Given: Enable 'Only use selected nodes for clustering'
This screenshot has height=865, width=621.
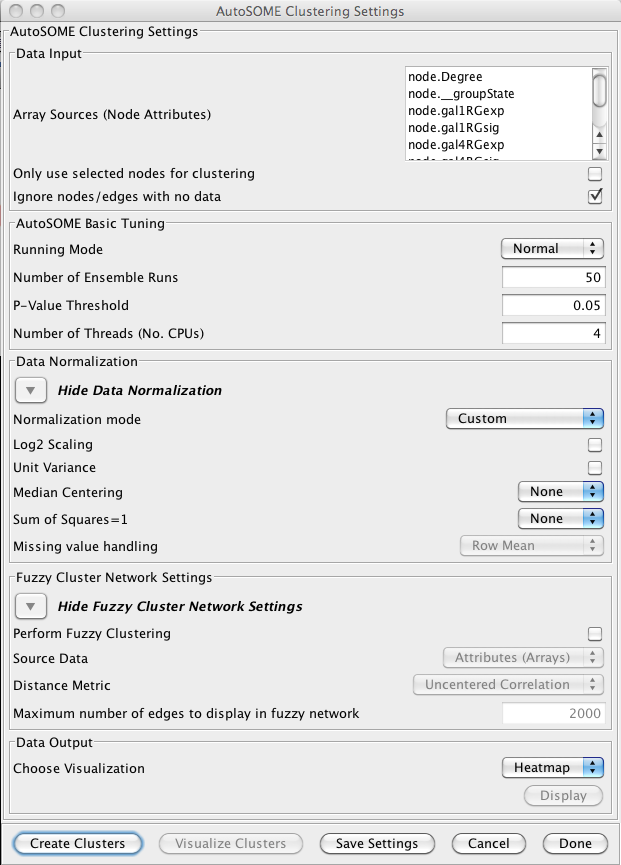Looking at the screenshot, I should coord(595,174).
